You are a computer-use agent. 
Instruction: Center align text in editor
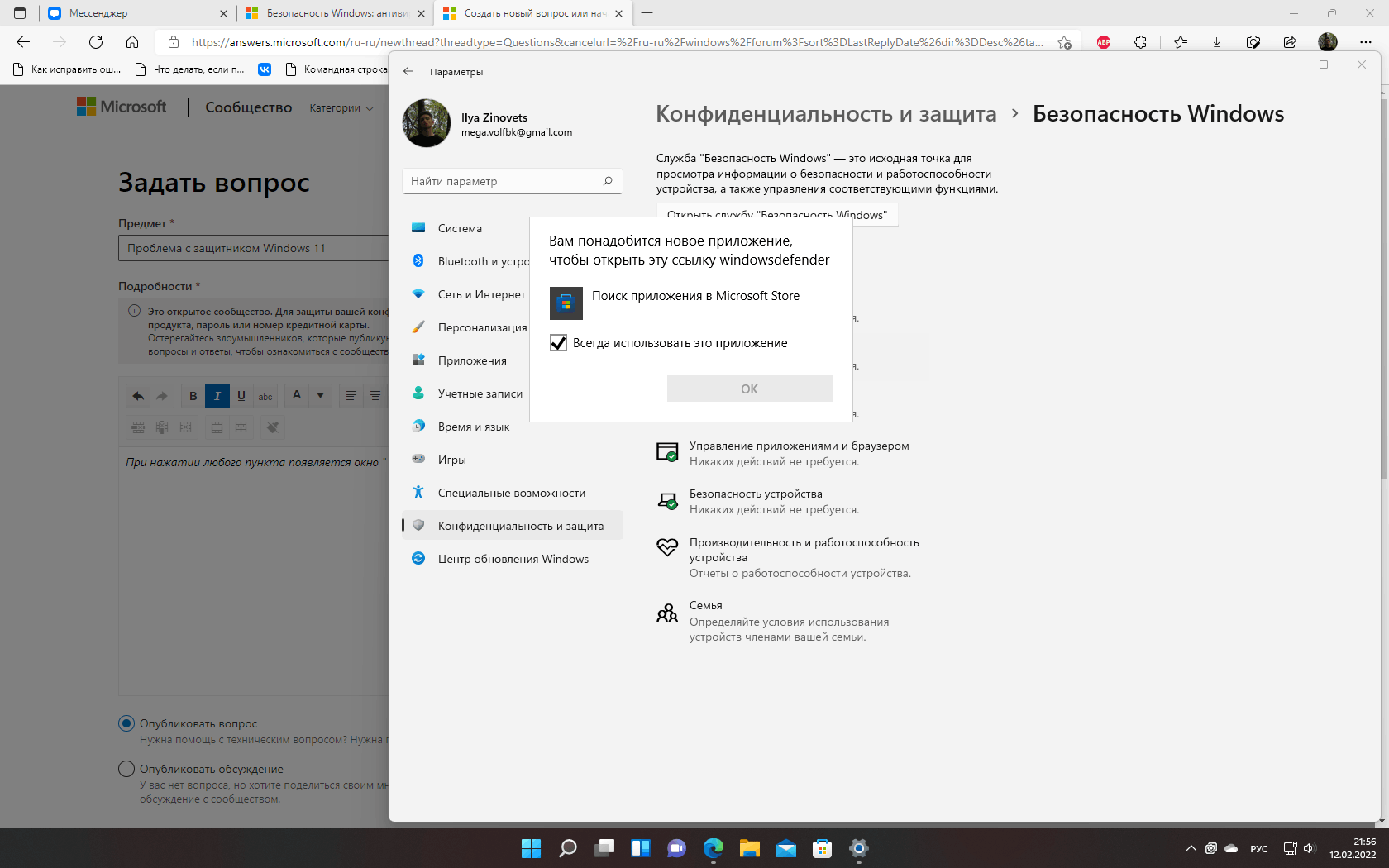tap(375, 396)
